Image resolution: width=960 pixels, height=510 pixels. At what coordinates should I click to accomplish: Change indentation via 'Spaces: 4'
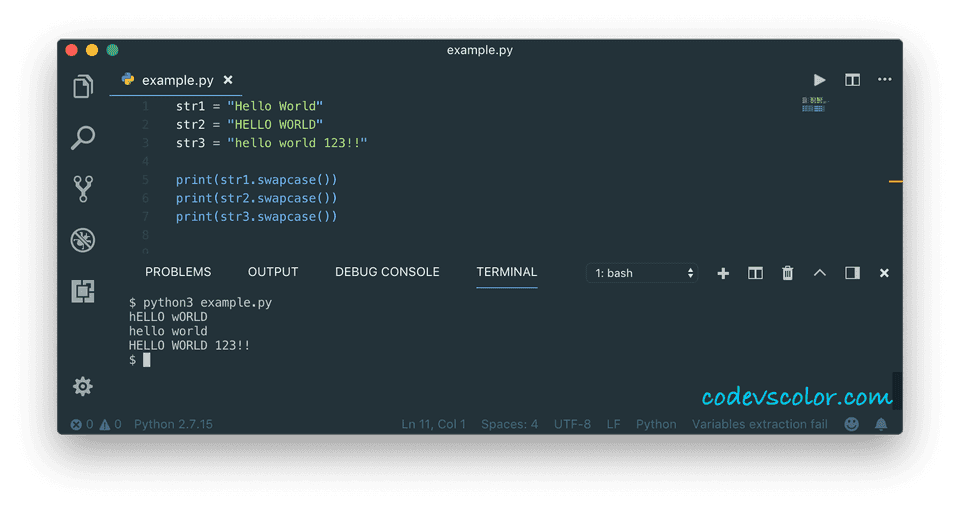point(509,424)
